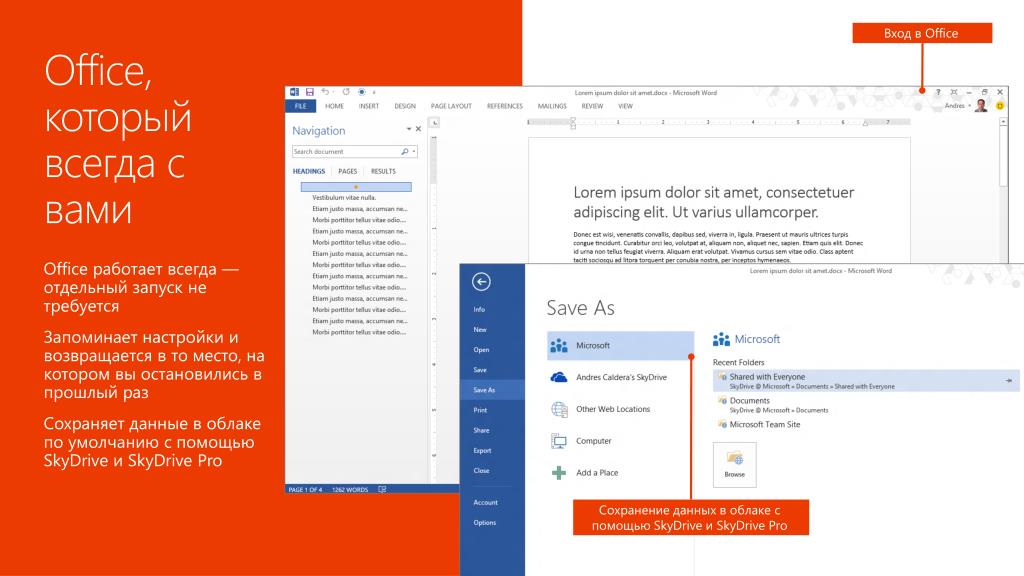Viewport: 1024px width, 576px height.
Task: Open the VIEW ribbon tab
Action: [626, 106]
